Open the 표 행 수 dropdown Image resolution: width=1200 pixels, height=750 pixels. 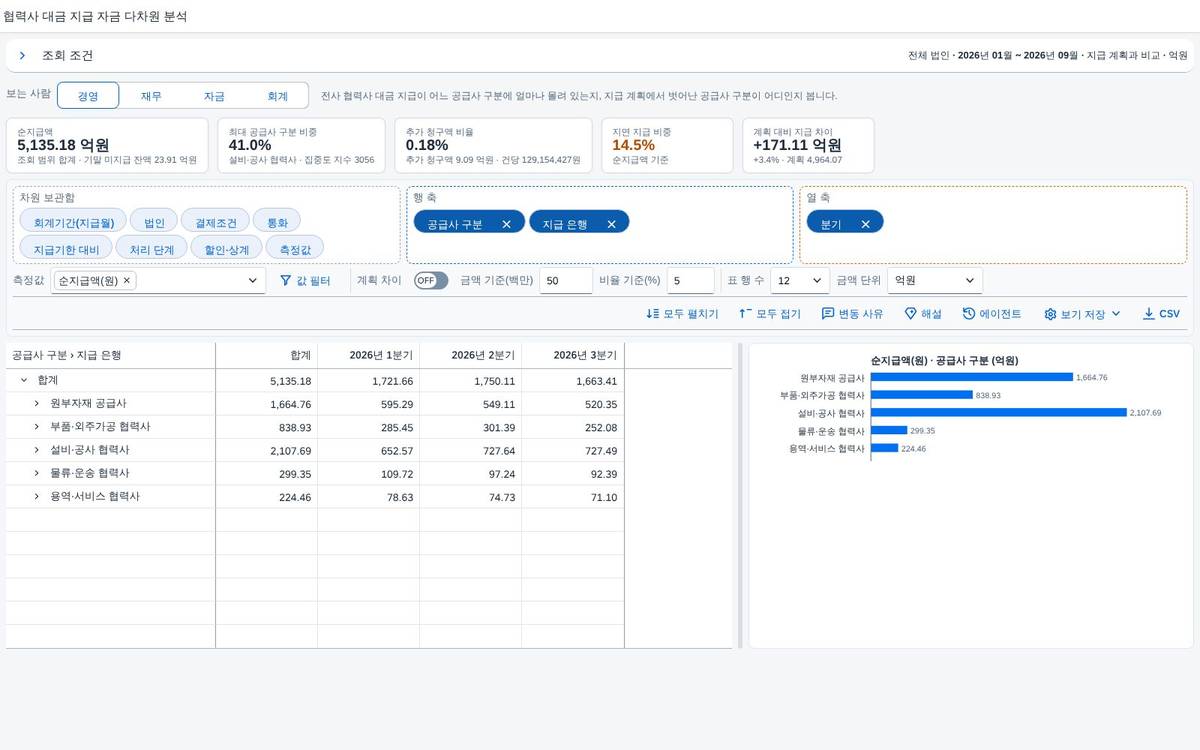(x=800, y=281)
